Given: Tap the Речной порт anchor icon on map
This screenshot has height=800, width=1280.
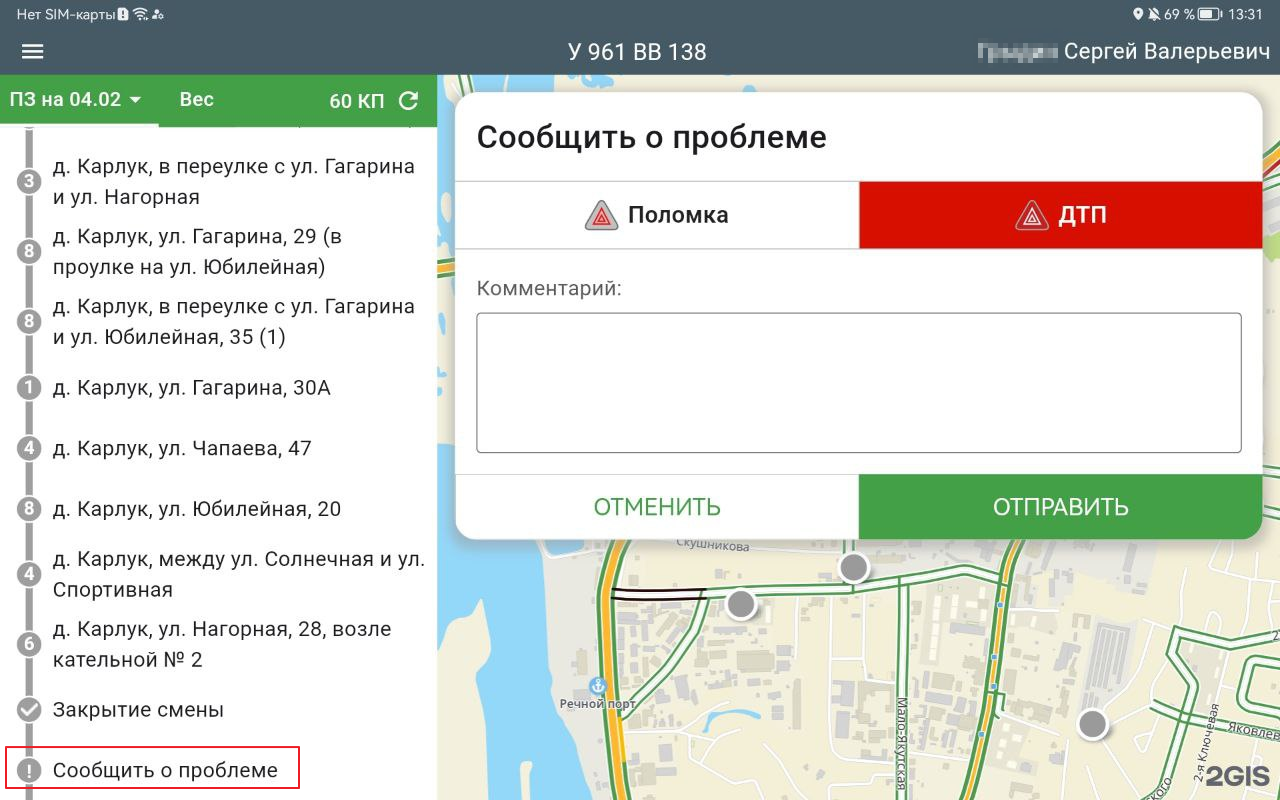Looking at the screenshot, I should coord(598,686).
